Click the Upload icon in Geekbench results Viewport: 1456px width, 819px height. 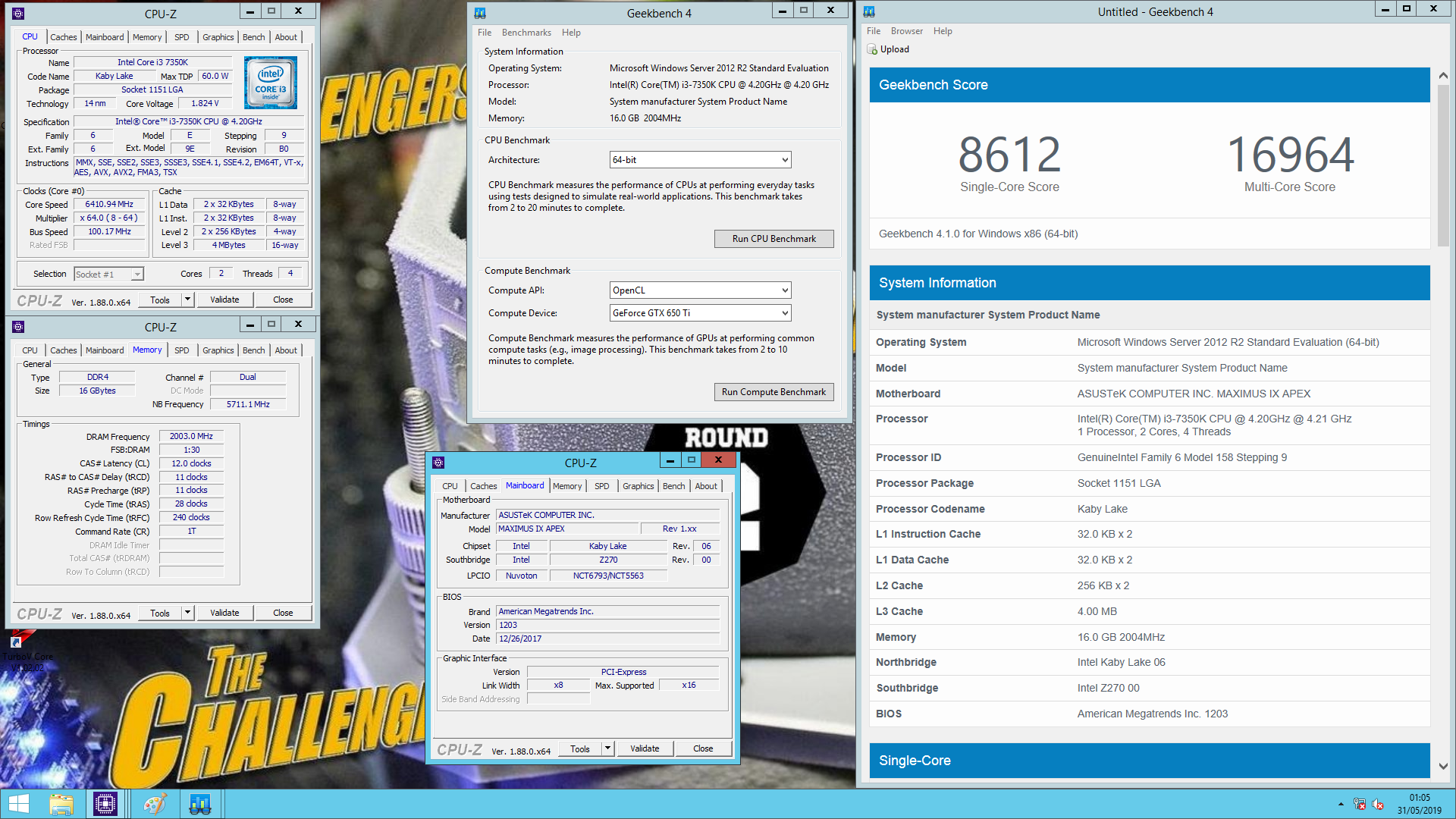coord(872,49)
